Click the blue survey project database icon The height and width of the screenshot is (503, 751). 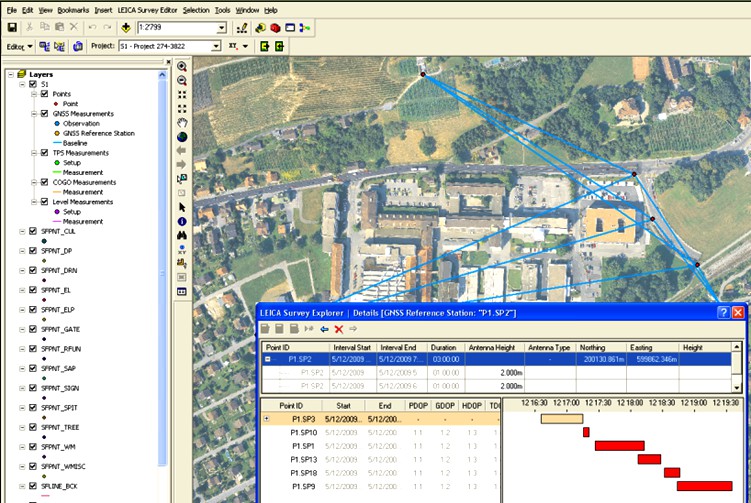(78, 46)
